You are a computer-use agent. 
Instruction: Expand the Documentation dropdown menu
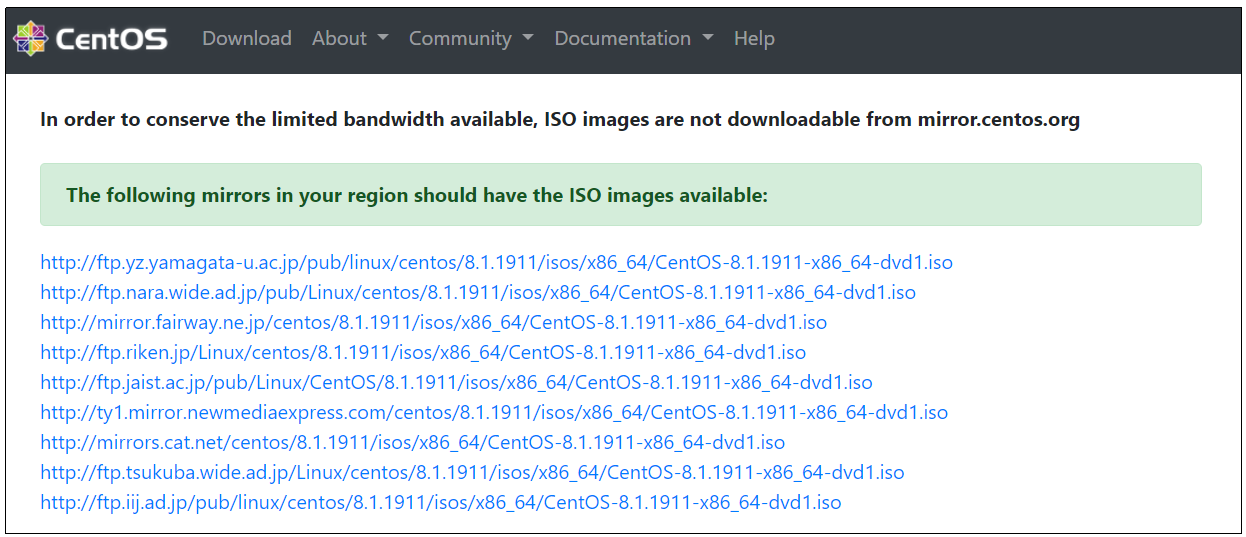tap(634, 38)
